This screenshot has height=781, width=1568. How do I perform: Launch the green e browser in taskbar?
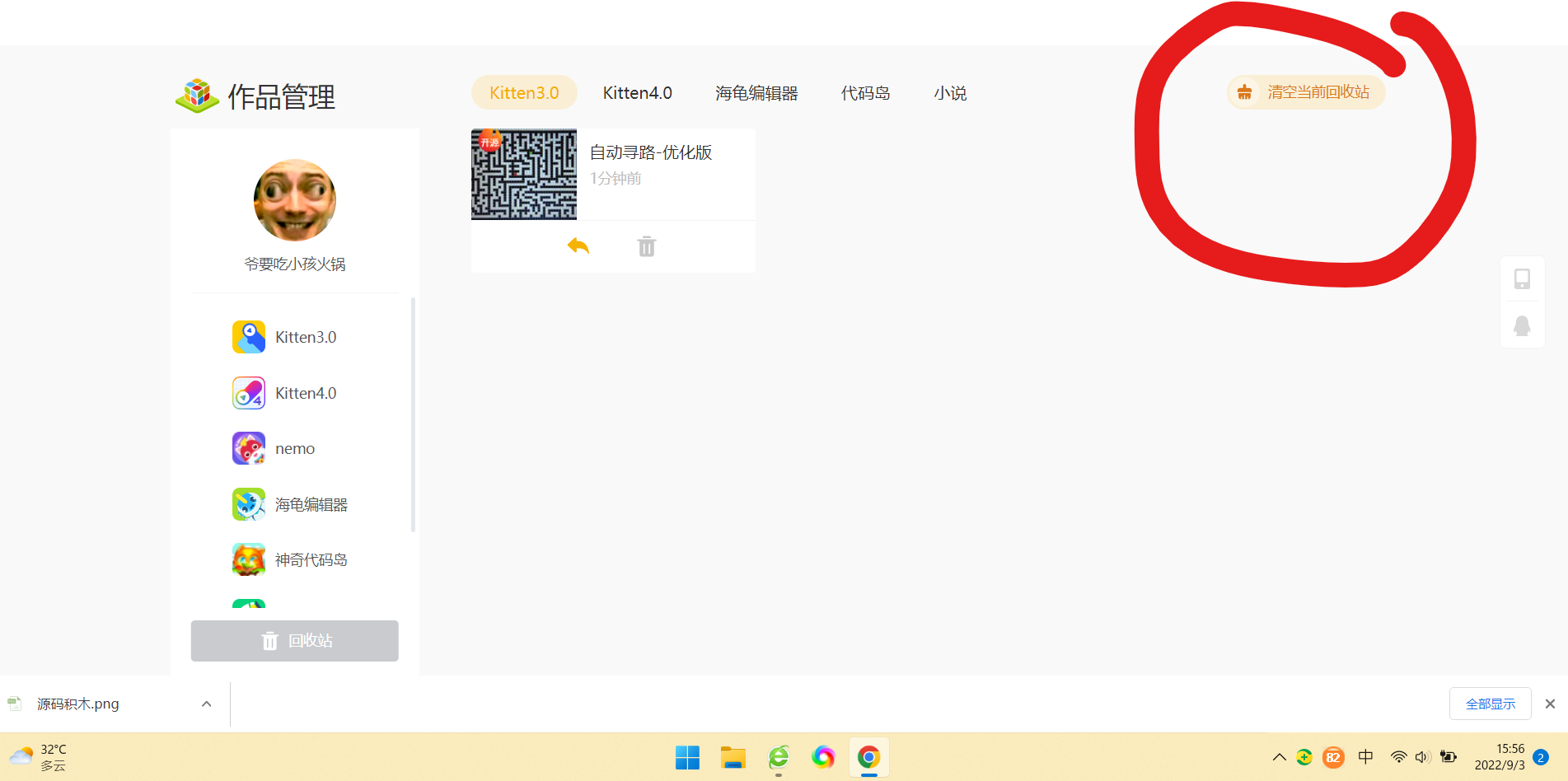coord(779,757)
